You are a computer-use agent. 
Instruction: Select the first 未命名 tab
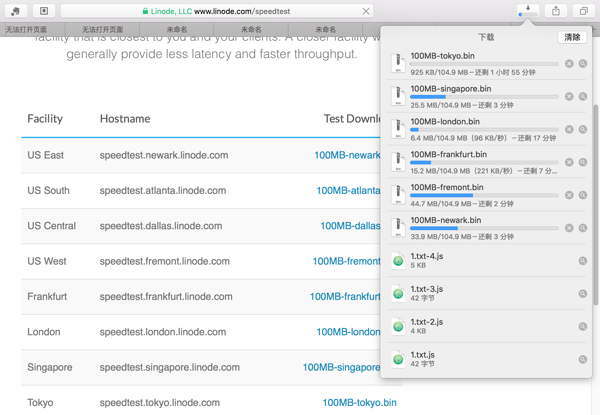tap(177, 29)
